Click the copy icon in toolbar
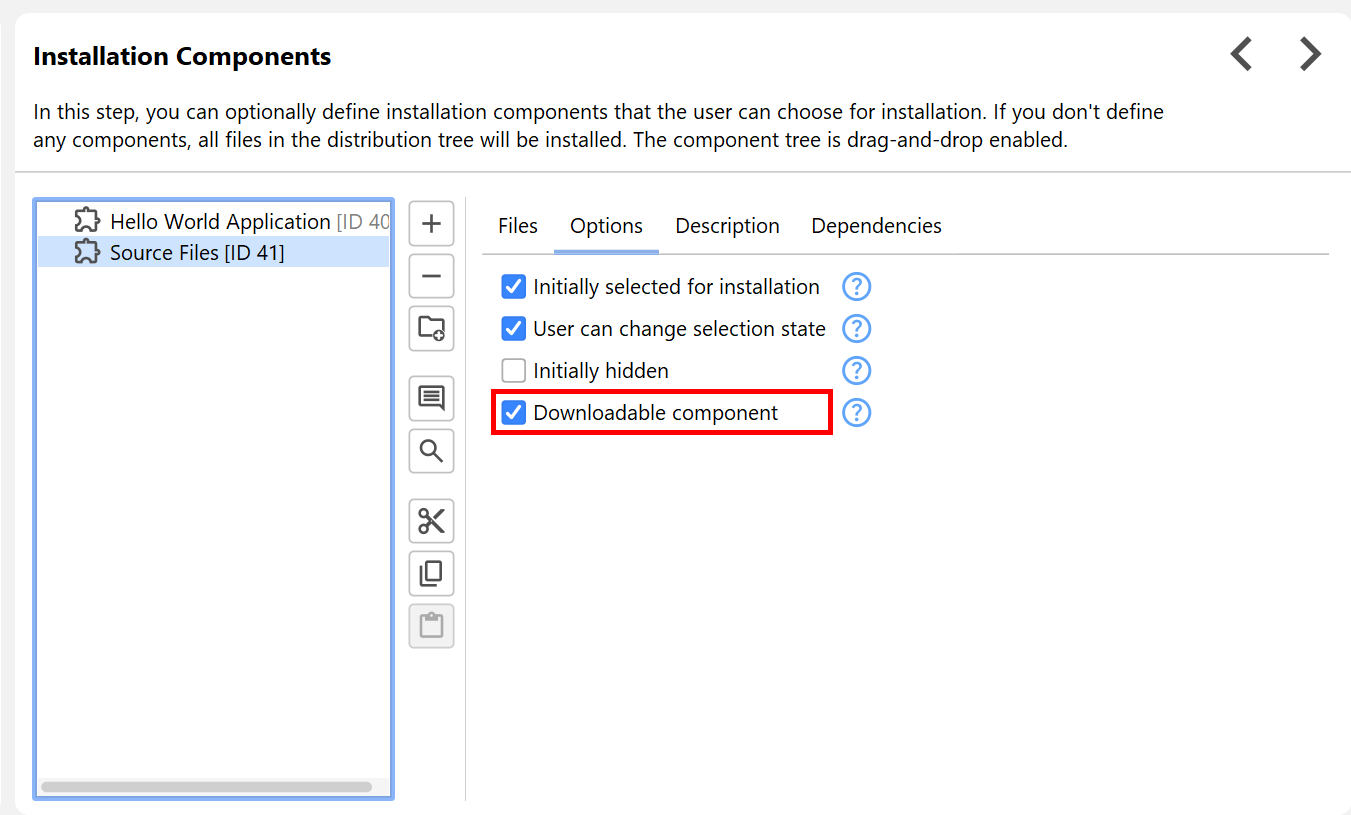The image size is (1351, 815). [431, 573]
